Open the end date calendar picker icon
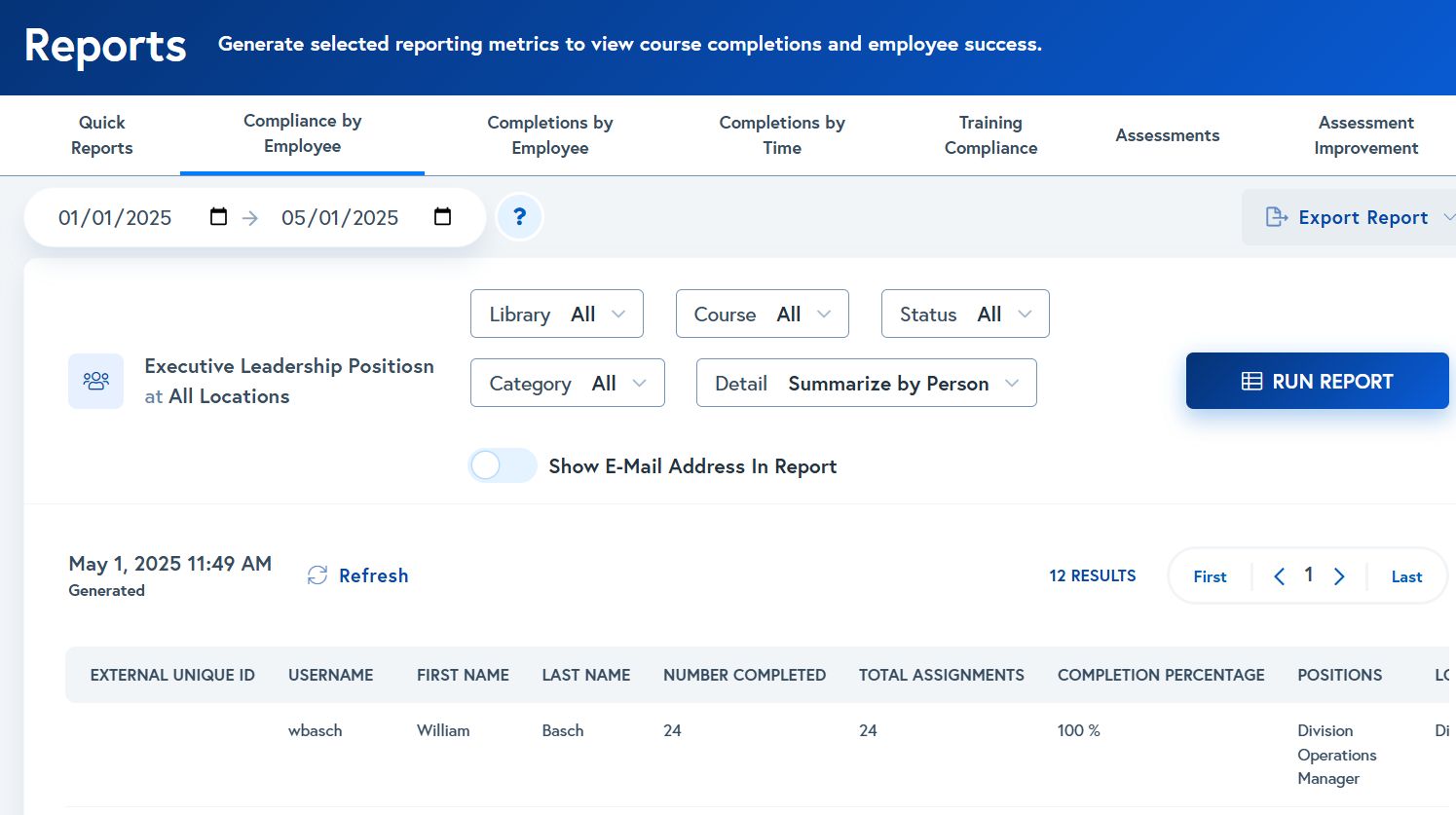1456x815 pixels. point(442,216)
